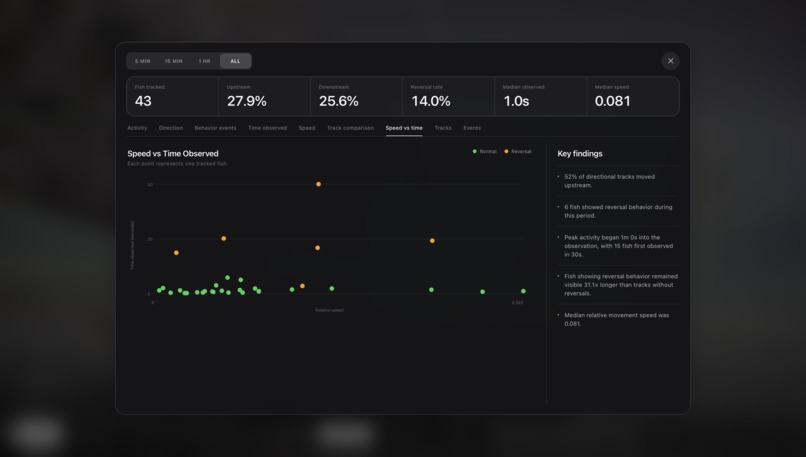Click the Upstream 27.9% stat card
The width and height of the screenshot is (806, 457).
(x=264, y=97)
